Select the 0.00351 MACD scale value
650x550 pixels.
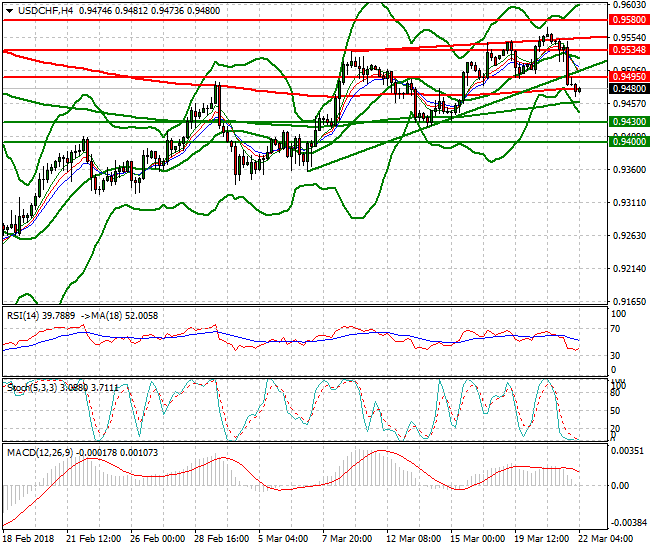(x=627, y=451)
